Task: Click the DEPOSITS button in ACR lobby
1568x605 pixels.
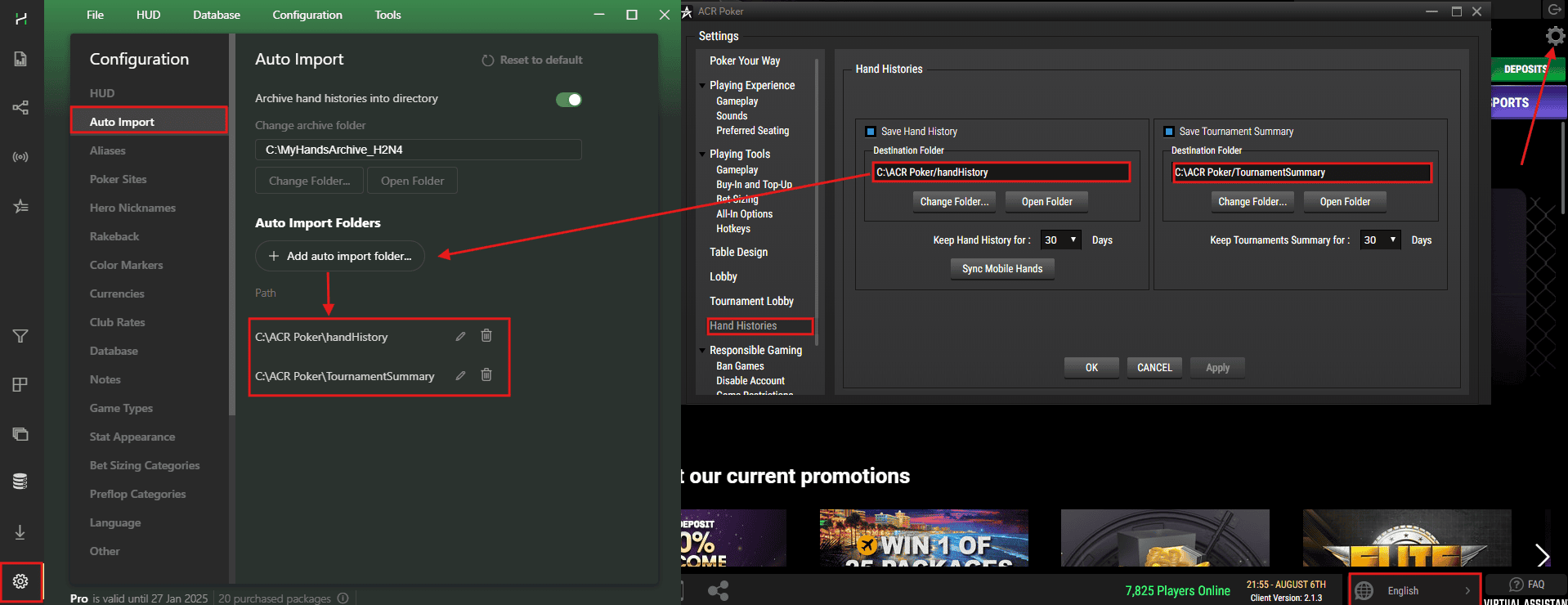Action: tap(1527, 69)
